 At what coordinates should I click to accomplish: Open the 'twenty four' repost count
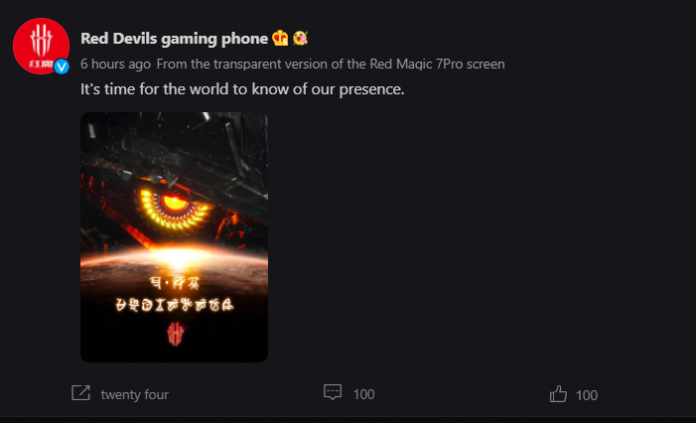click(x=134, y=395)
